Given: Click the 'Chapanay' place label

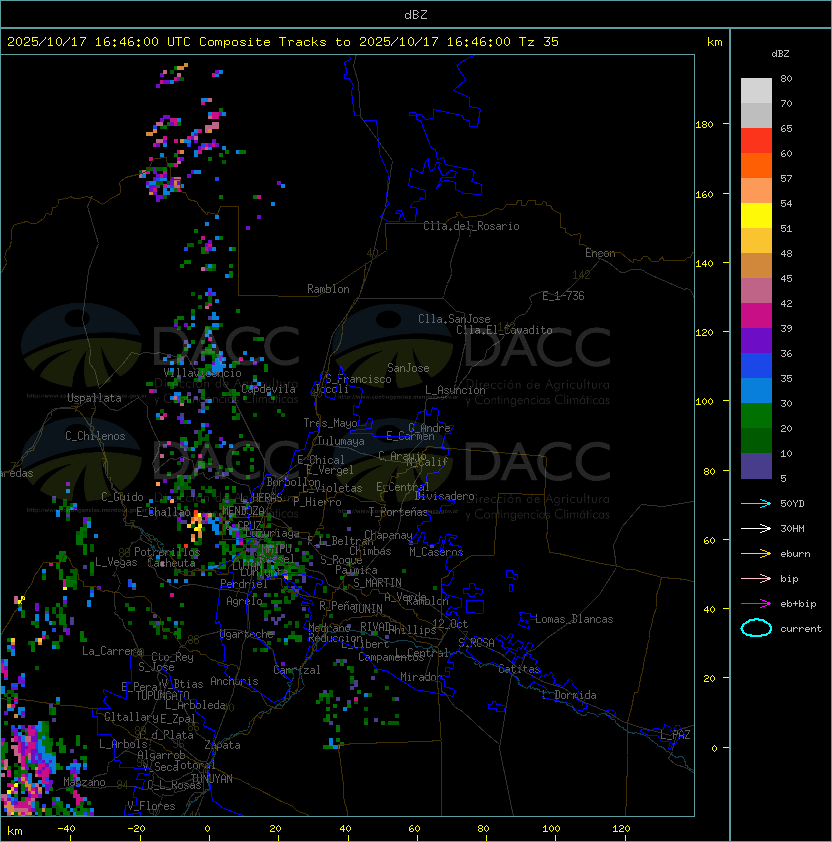Looking at the screenshot, I should pos(388,535).
